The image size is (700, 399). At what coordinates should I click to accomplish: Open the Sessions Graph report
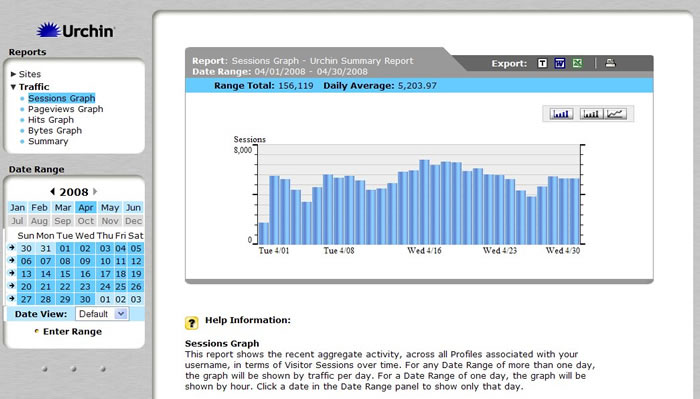(62, 98)
